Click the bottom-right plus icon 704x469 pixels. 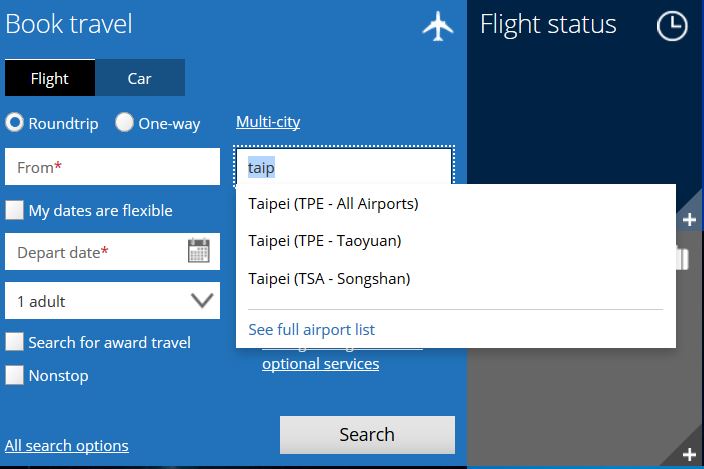689,455
